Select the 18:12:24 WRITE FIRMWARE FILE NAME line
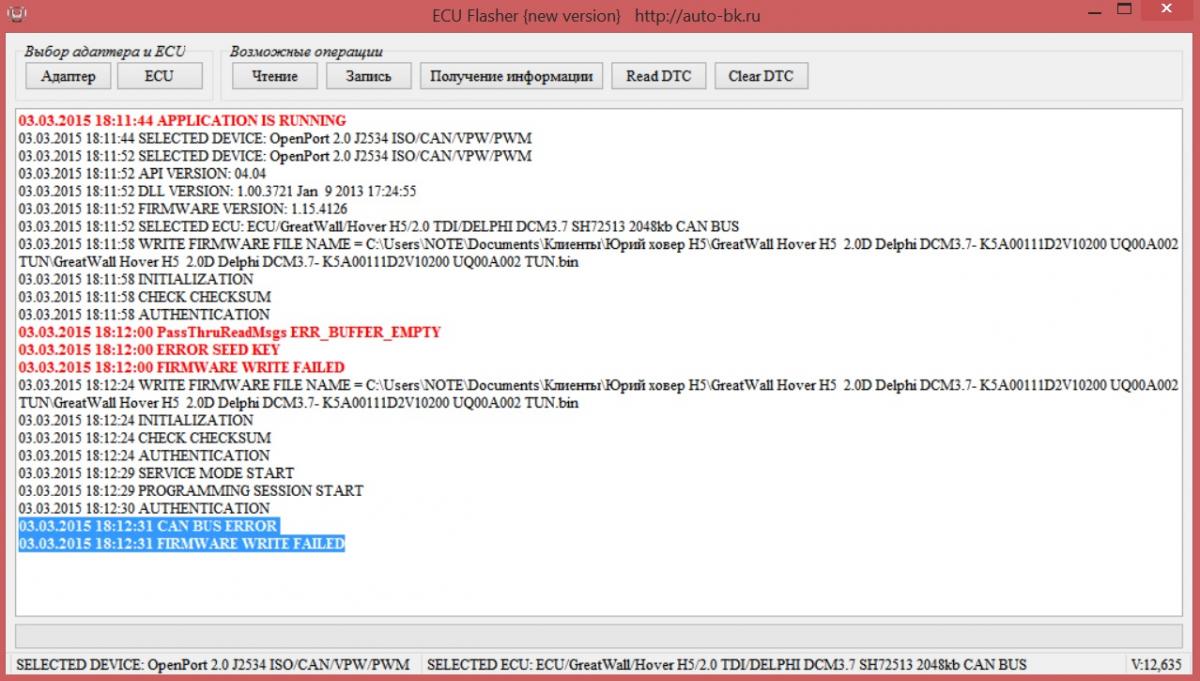1200x681 pixels. [598, 394]
